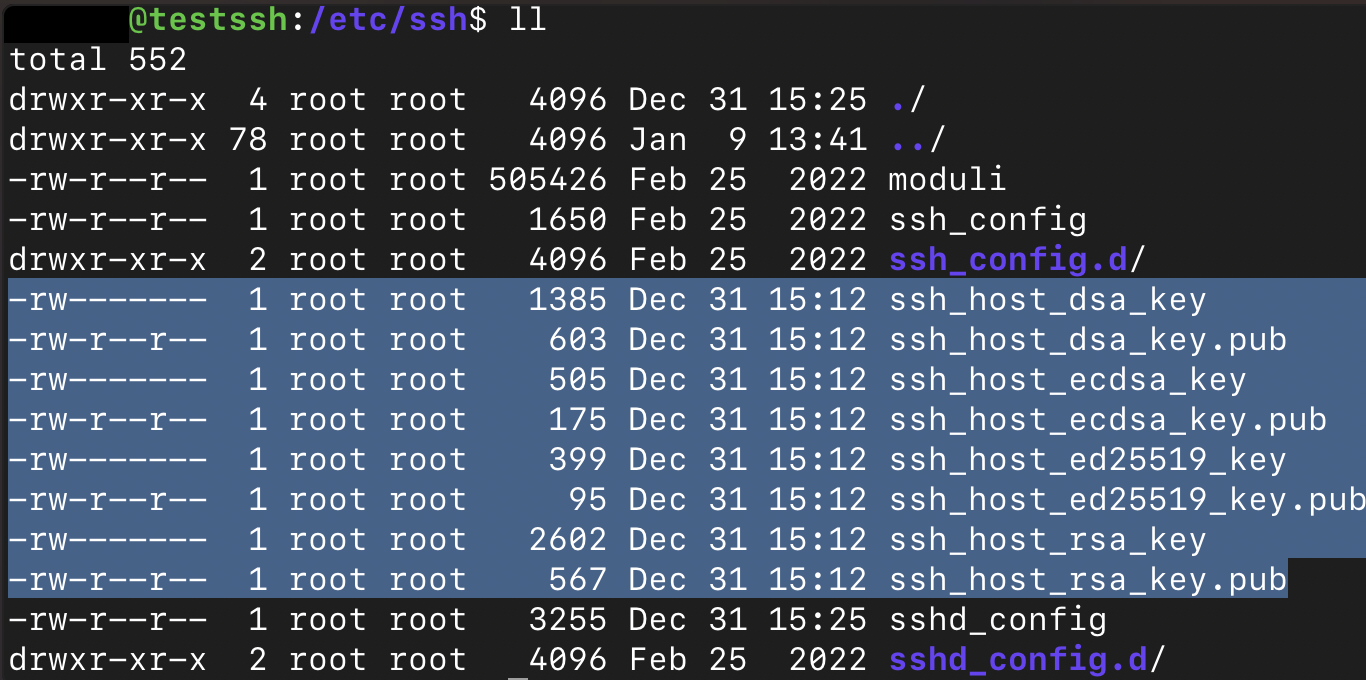Select the ssh_host_ecdsa_key filename
The height and width of the screenshot is (680, 1366).
coord(1067,379)
